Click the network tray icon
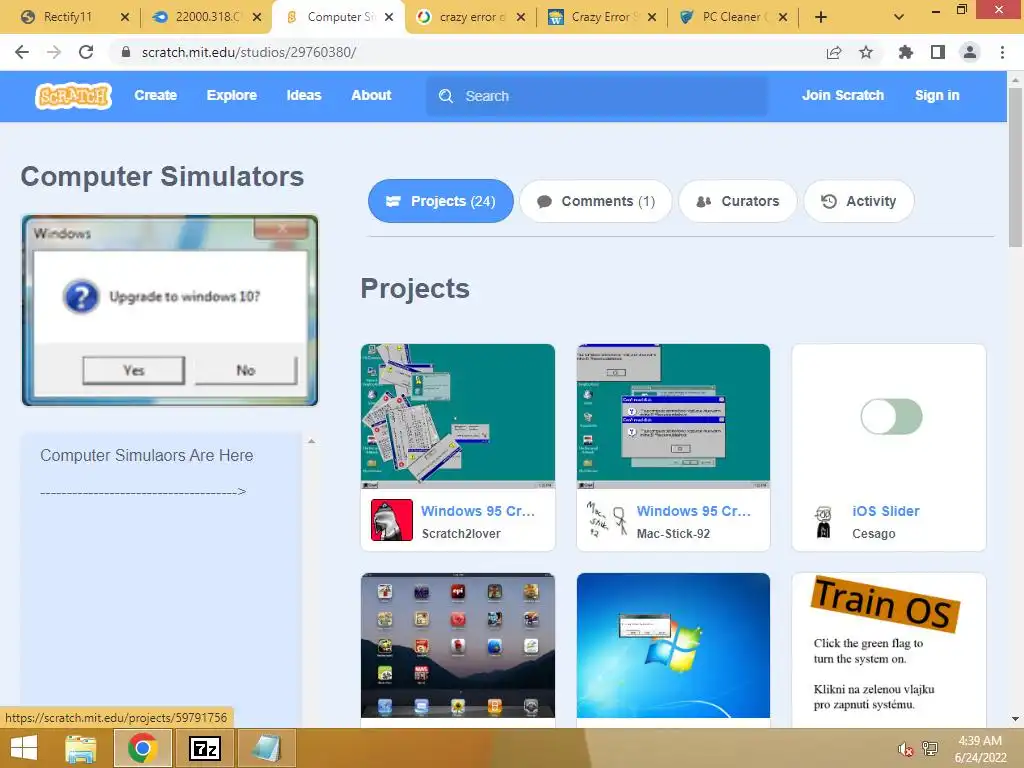The image size is (1024, 768). (x=930, y=749)
